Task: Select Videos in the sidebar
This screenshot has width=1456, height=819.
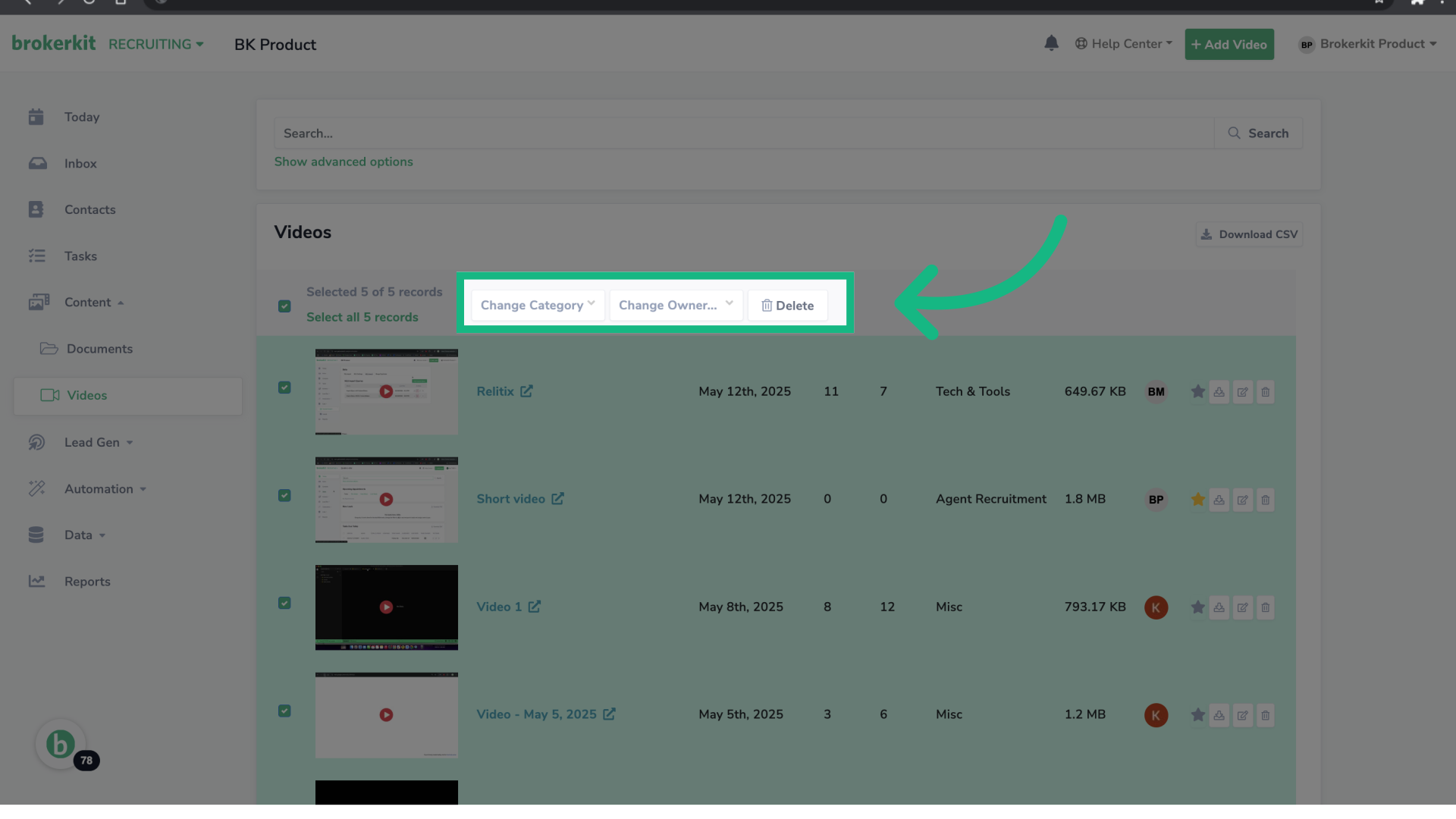Action: 127,396
